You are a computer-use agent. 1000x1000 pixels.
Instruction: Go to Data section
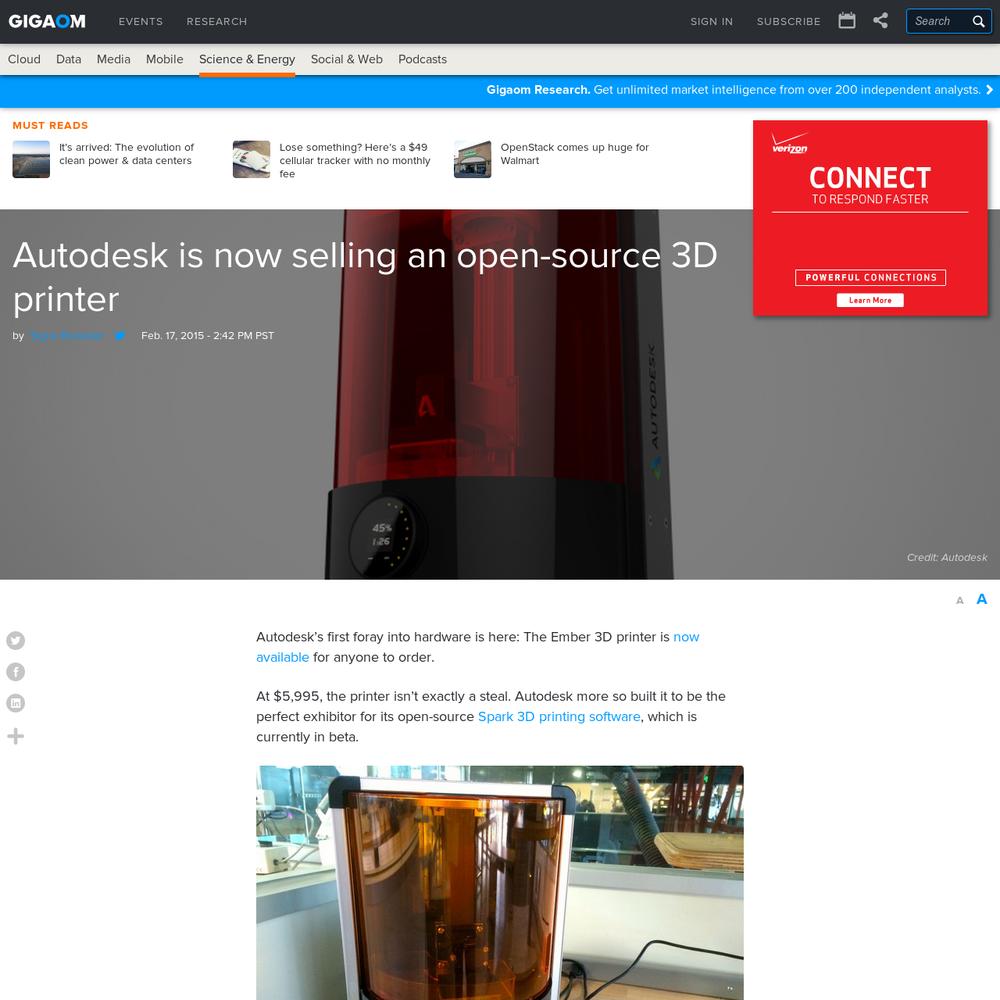[68, 59]
